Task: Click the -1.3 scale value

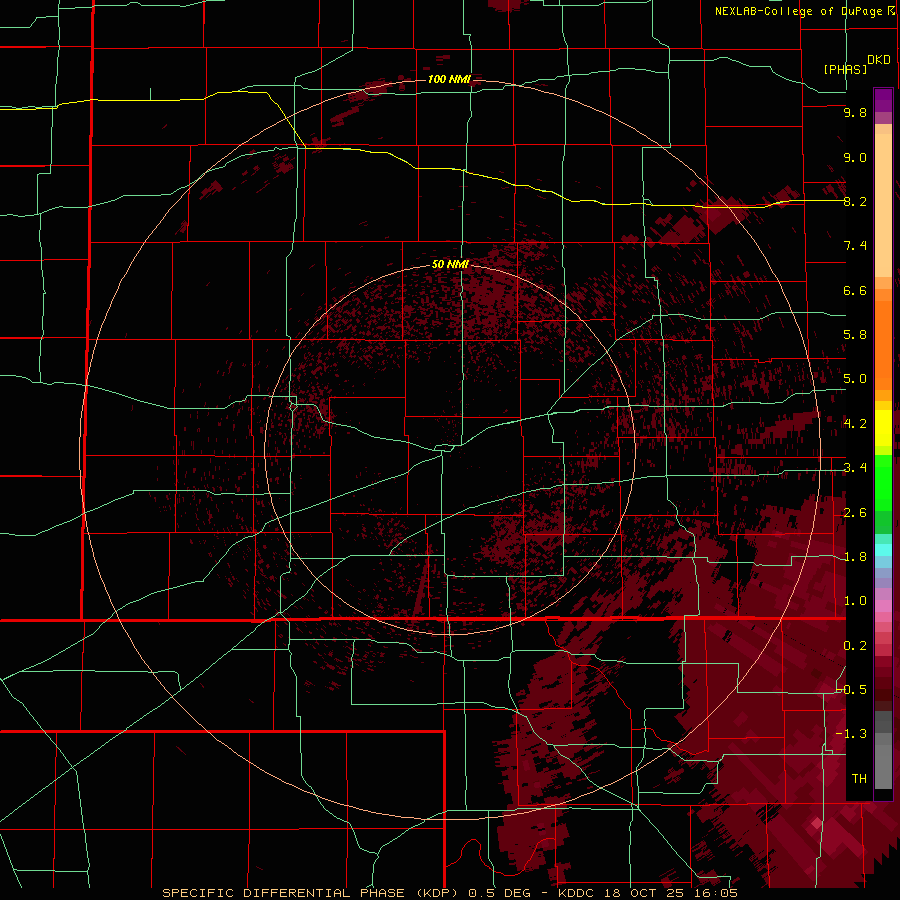Action: click(x=851, y=734)
